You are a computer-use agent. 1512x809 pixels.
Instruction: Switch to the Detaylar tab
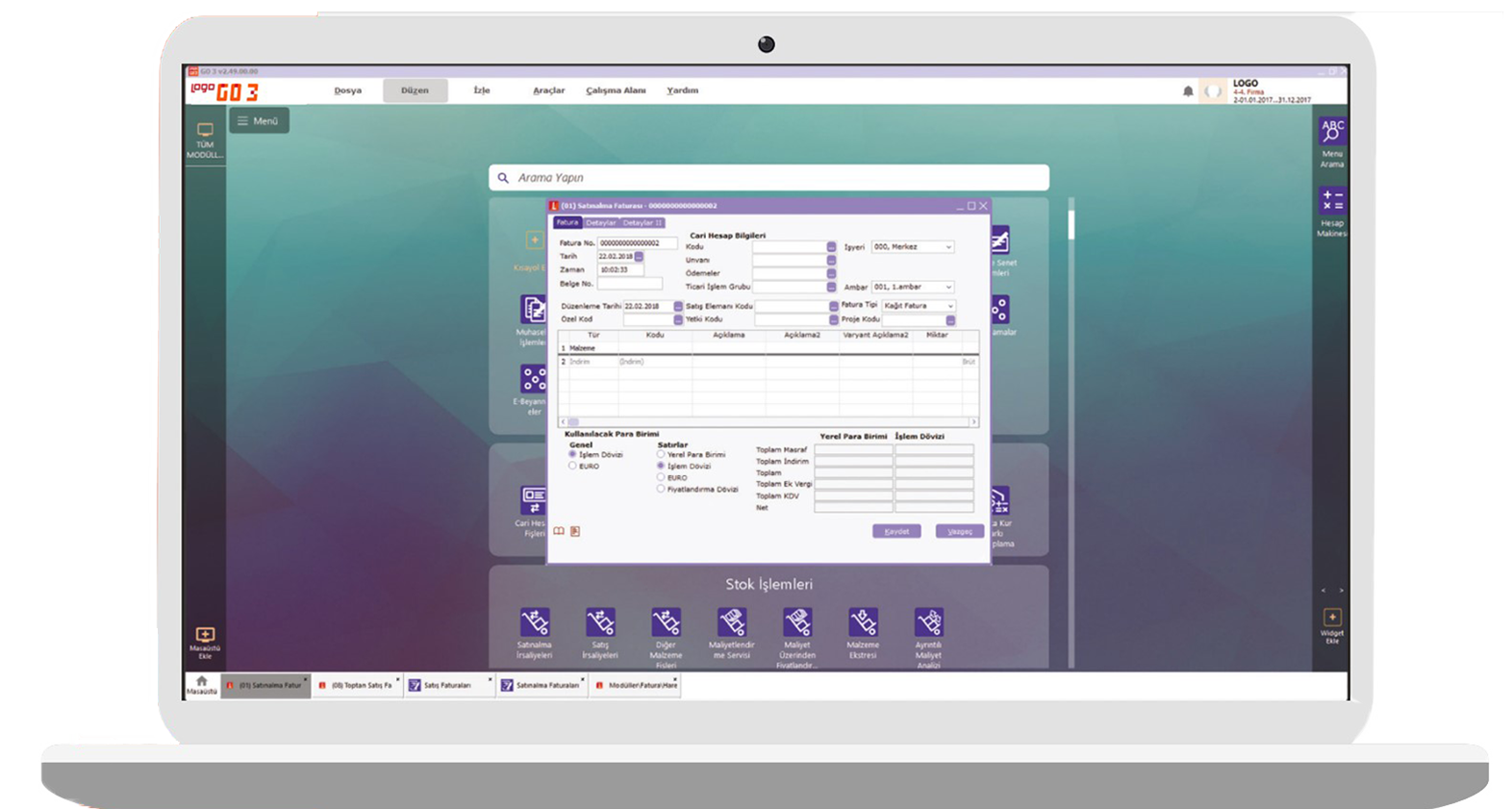601,223
